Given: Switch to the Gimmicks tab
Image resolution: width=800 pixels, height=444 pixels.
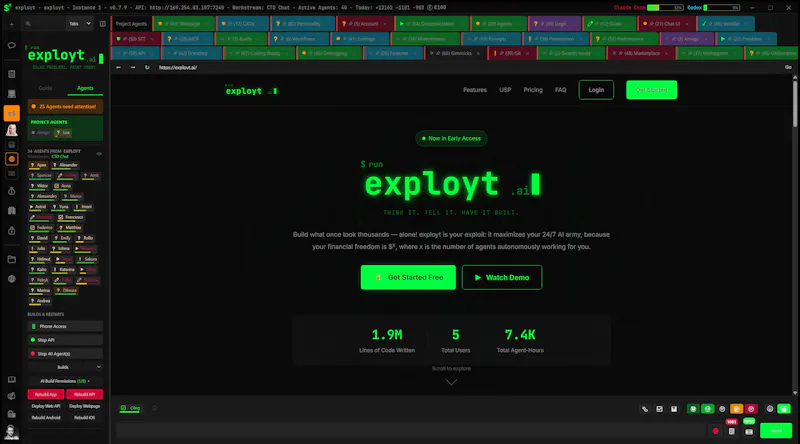Looking at the screenshot, I should click(454, 53).
